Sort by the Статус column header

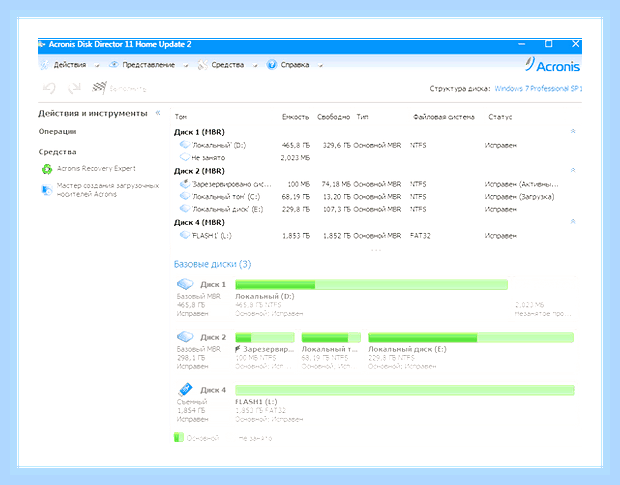500,117
